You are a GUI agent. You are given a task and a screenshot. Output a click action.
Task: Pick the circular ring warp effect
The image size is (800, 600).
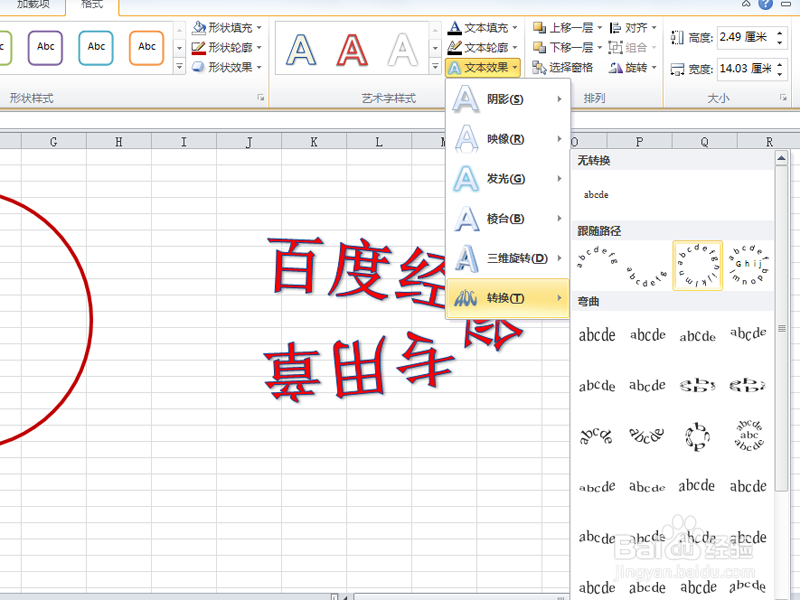[x=697, y=436]
